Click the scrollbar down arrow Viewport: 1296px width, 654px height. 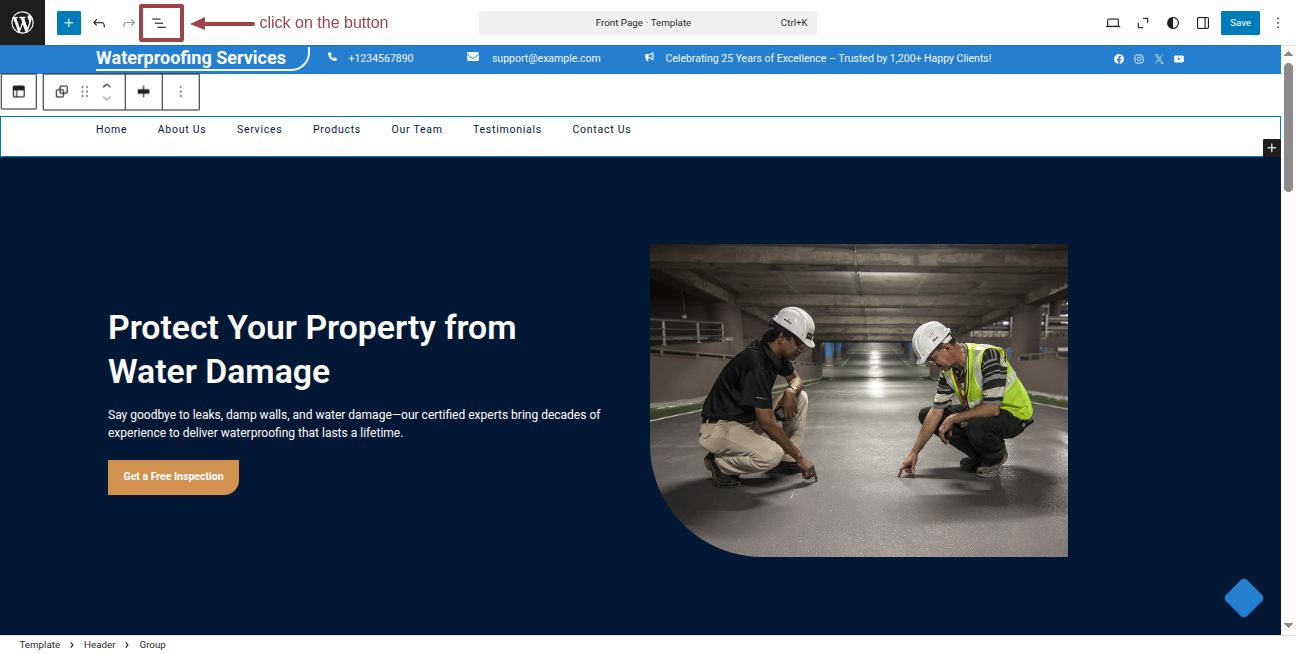tap(1289, 626)
